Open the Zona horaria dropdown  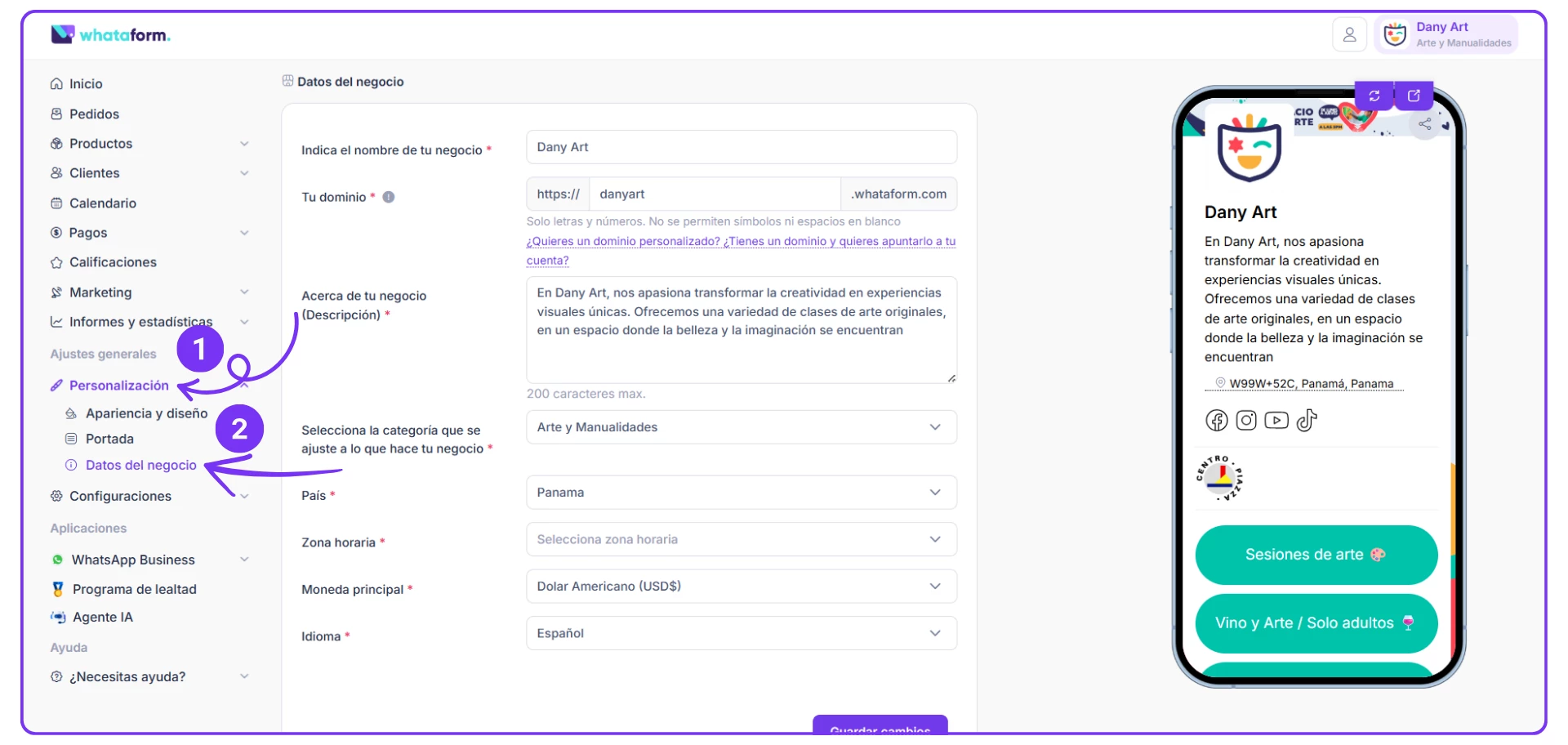click(741, 539)
